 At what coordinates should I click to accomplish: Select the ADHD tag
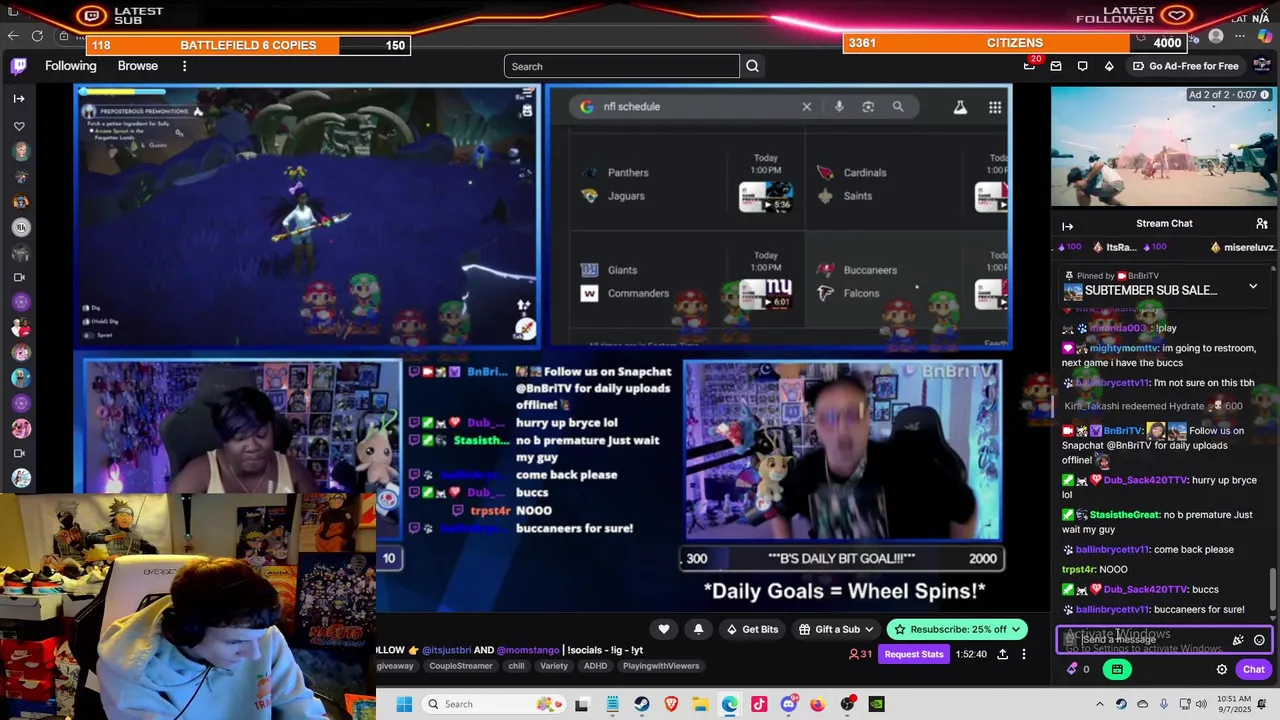[595, 666]
